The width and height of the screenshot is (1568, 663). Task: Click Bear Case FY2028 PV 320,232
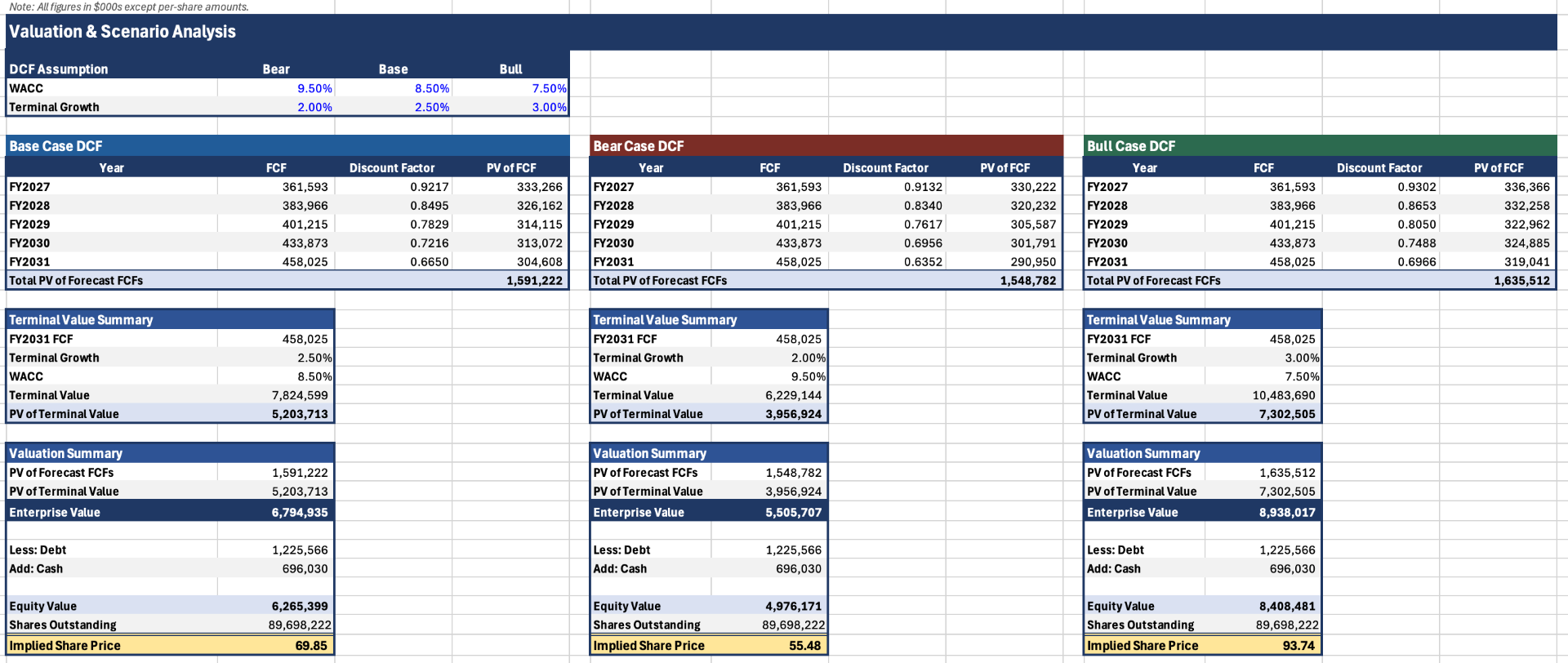pyautogui.click(x=1033, y=206)
